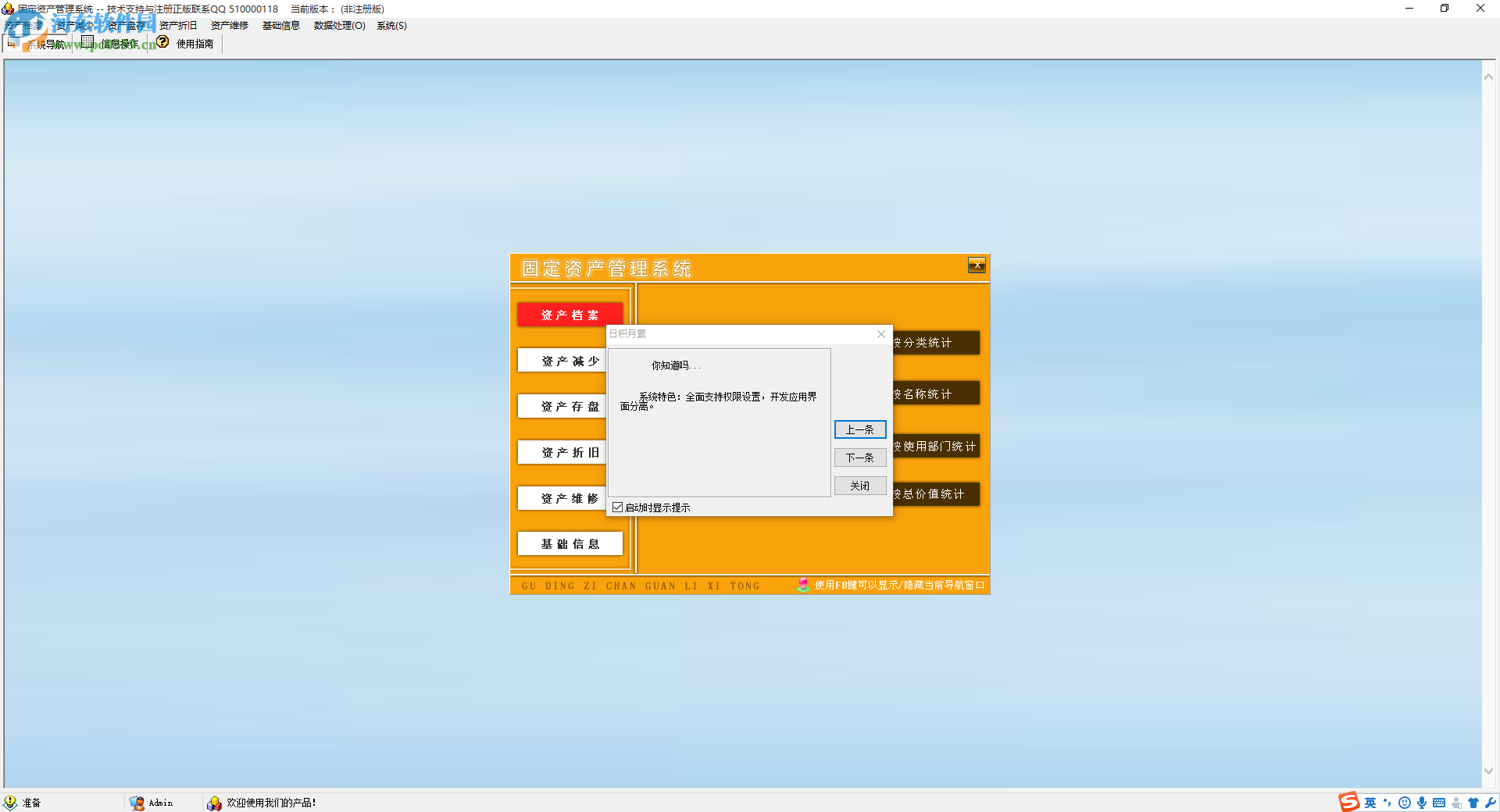This screenshot has width=1500, height=812.
Task: Select 资产维修 in the navigation panel
Action: 562,498
